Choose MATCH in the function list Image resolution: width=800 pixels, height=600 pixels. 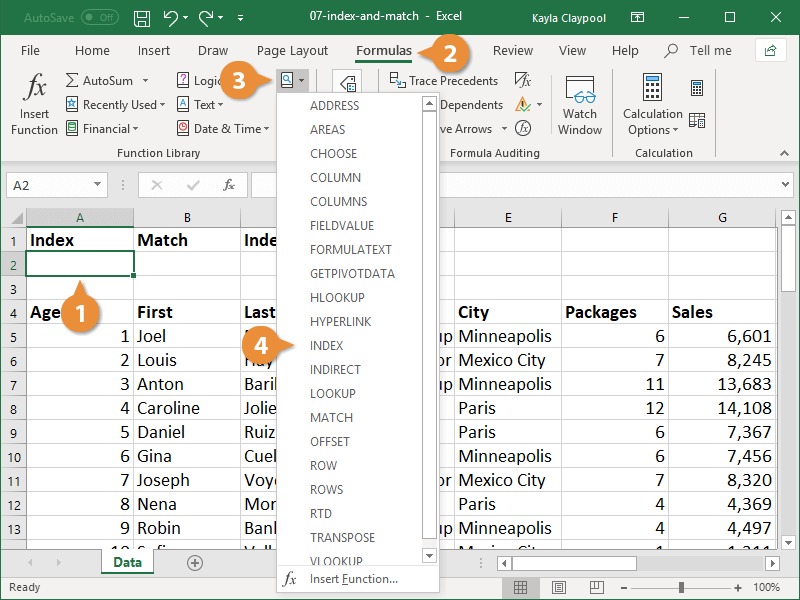tap(331, 417)
